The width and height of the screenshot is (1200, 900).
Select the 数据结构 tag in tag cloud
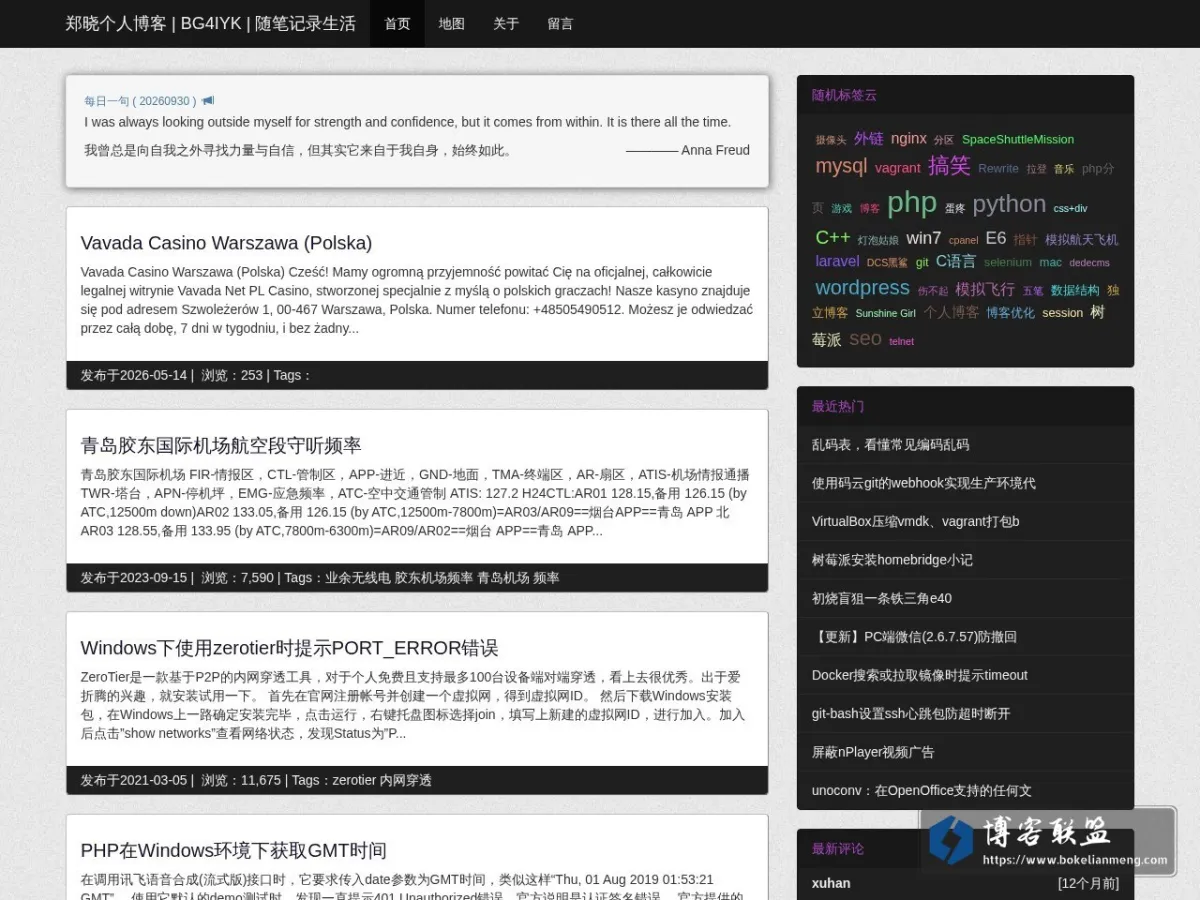(x=1074, y=291)
